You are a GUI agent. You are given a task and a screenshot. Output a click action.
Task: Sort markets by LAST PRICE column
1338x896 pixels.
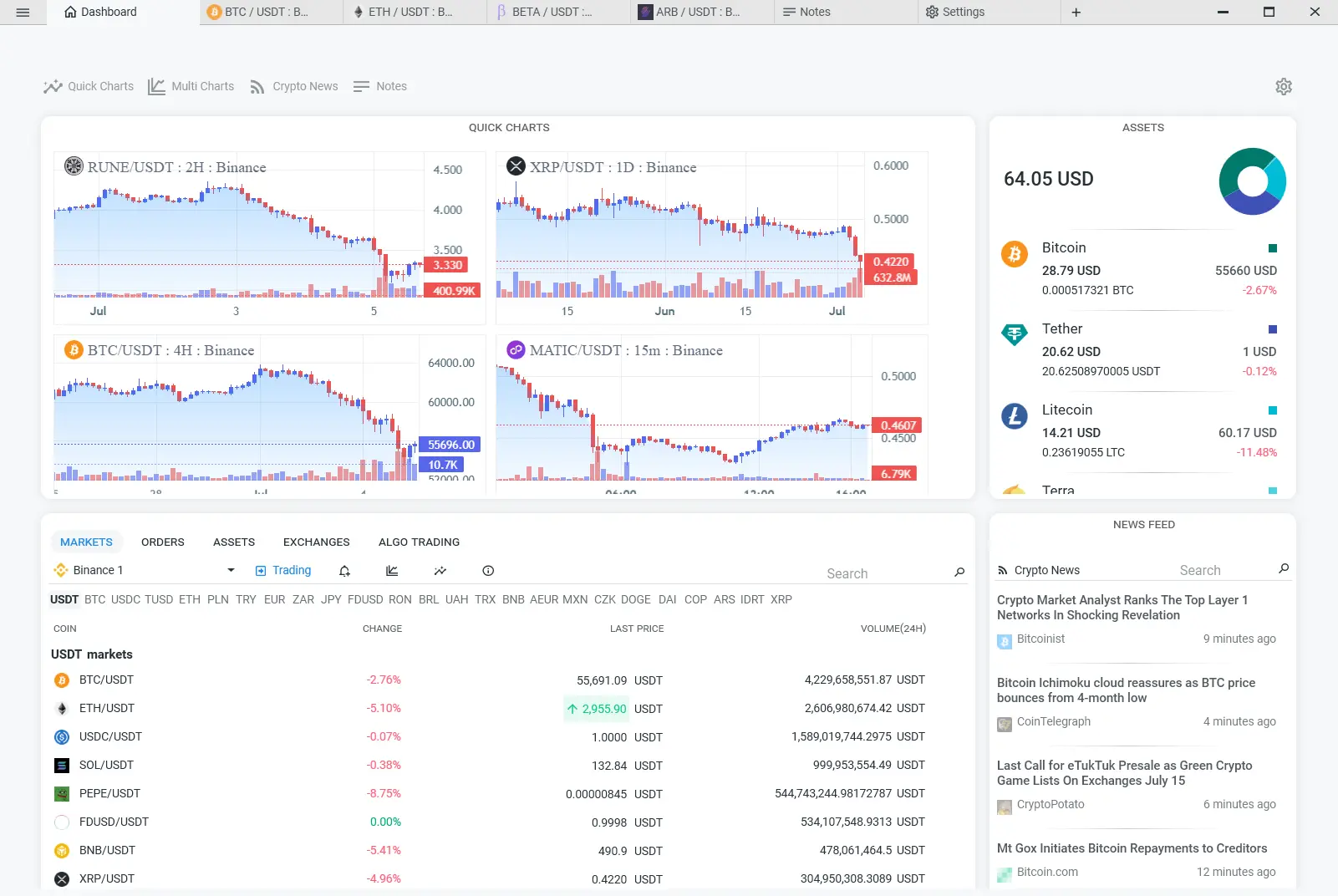(637, 629)
